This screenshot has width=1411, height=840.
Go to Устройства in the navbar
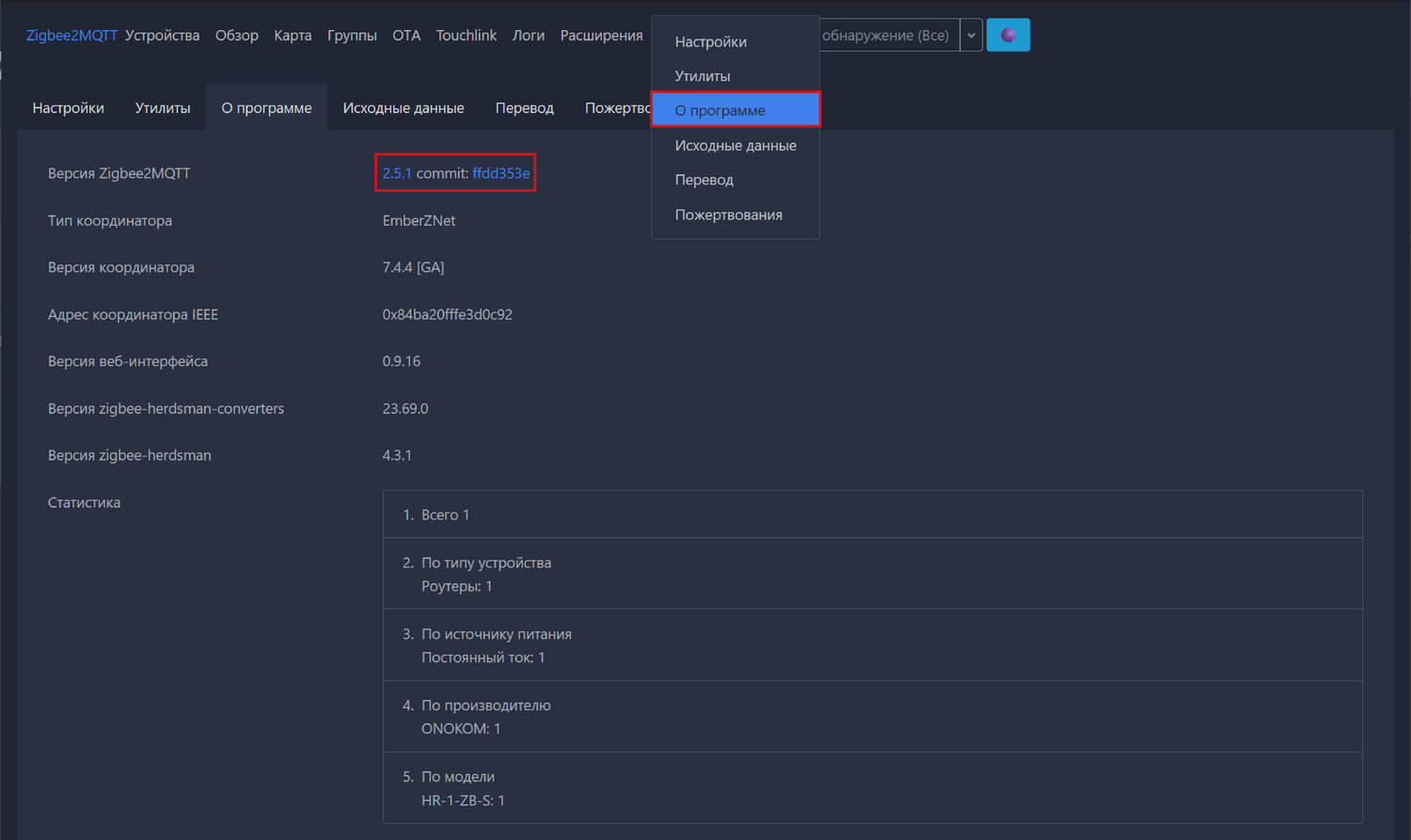click(x=162, y=35)
